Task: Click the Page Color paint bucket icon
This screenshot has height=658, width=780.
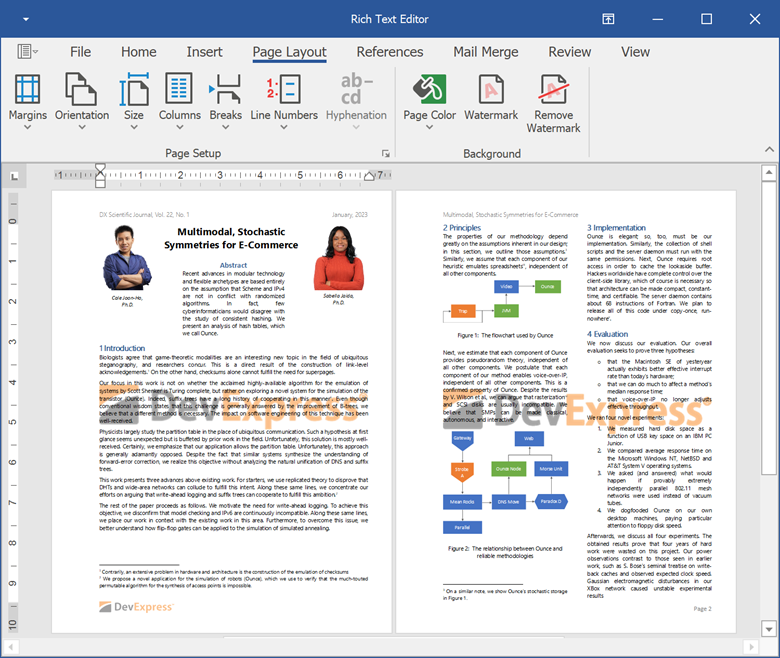Action: (x=429, y=89)
